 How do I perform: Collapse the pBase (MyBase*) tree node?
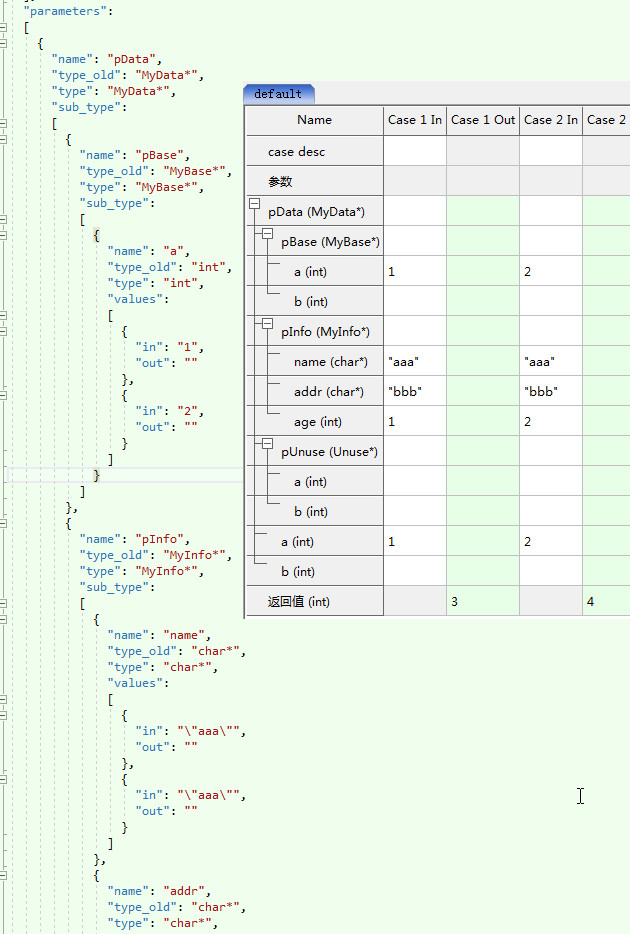pos(267,234)
